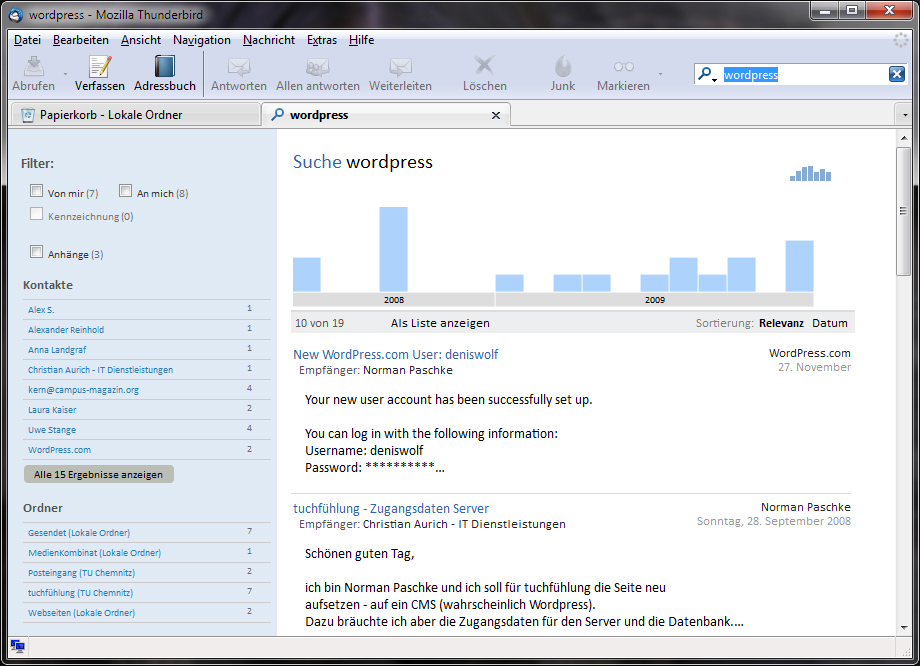Click the scrollbar down arrow
The image size is (920, 666).
(x=904, y=627)
